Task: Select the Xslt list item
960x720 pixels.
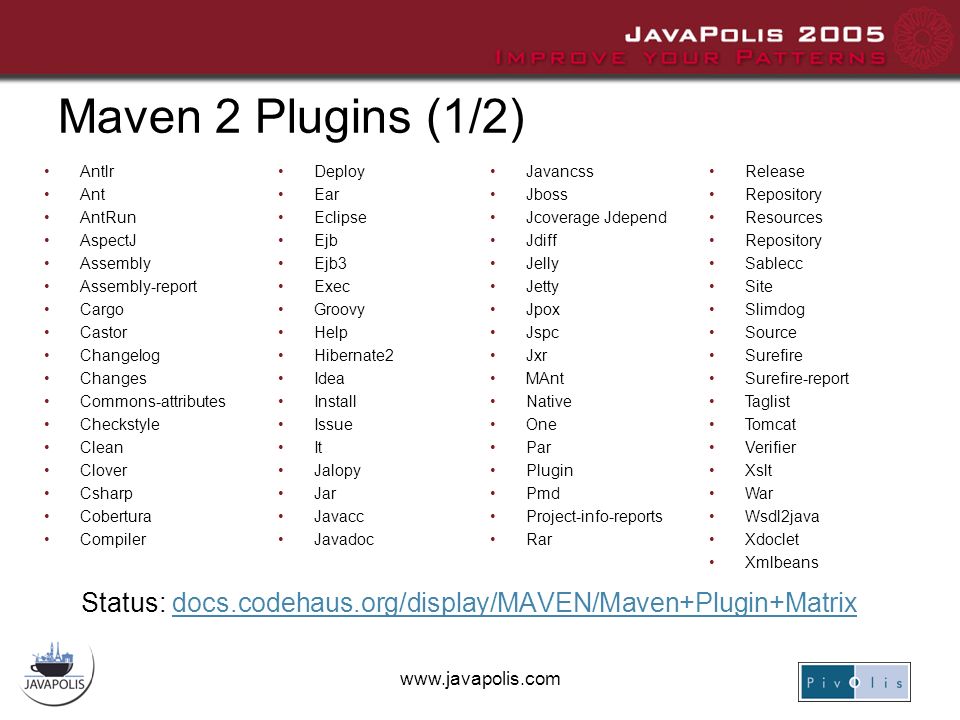Action: (758, 470)
